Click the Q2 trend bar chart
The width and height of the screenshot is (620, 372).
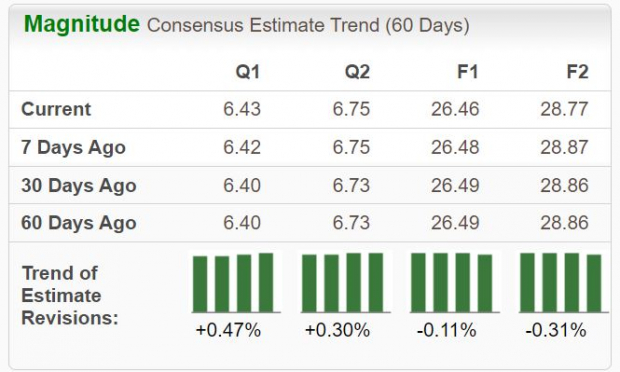pyautogui.click(x=346, y=283)
